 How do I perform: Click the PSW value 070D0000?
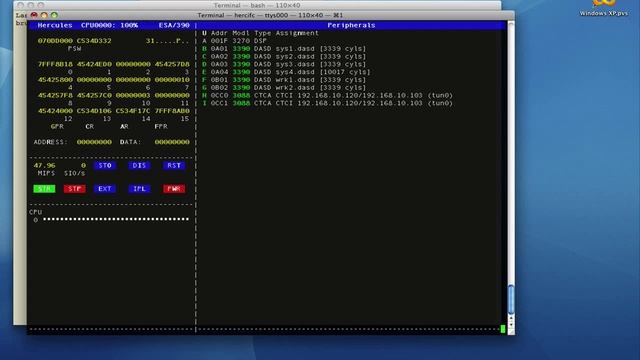pos(55,41)
